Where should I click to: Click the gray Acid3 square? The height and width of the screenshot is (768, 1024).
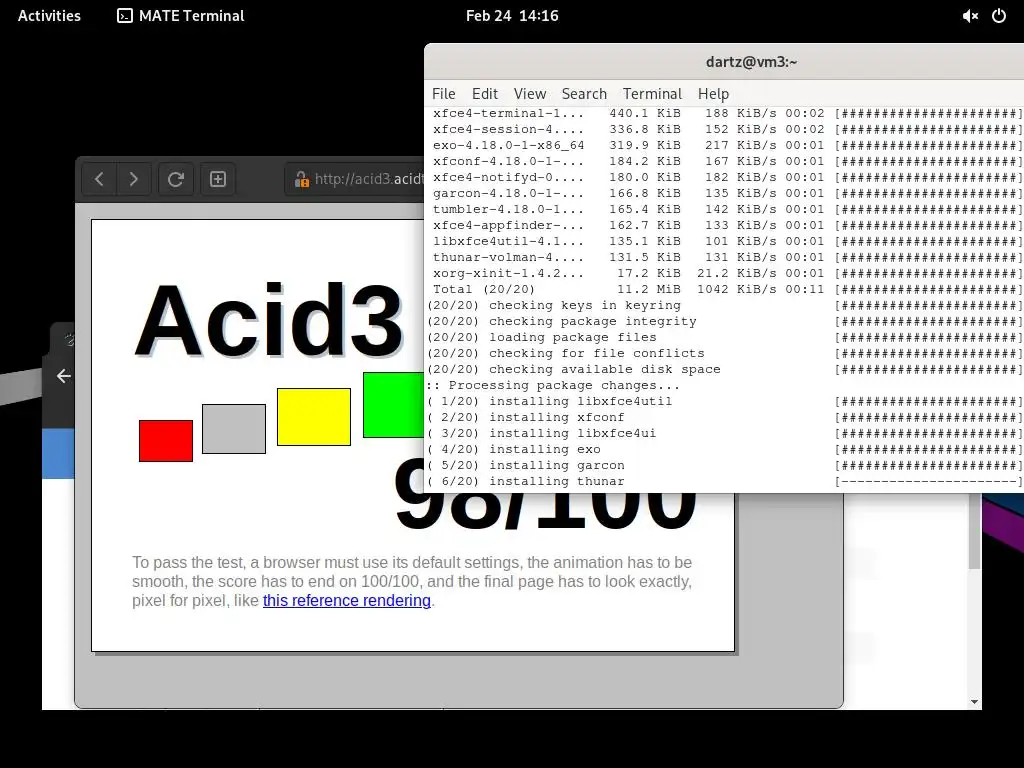pyautogui.click(x=234, y=428)
